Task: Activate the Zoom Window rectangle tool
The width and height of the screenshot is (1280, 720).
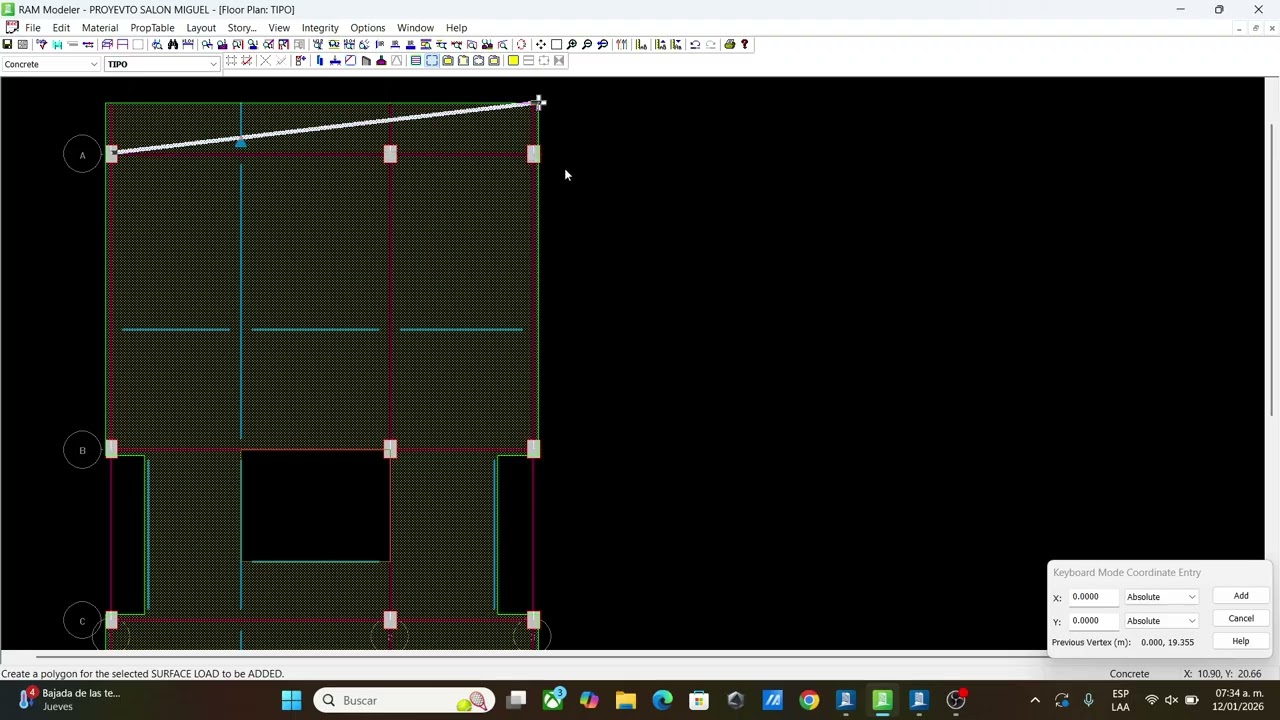Action: (x=556, y=44)
